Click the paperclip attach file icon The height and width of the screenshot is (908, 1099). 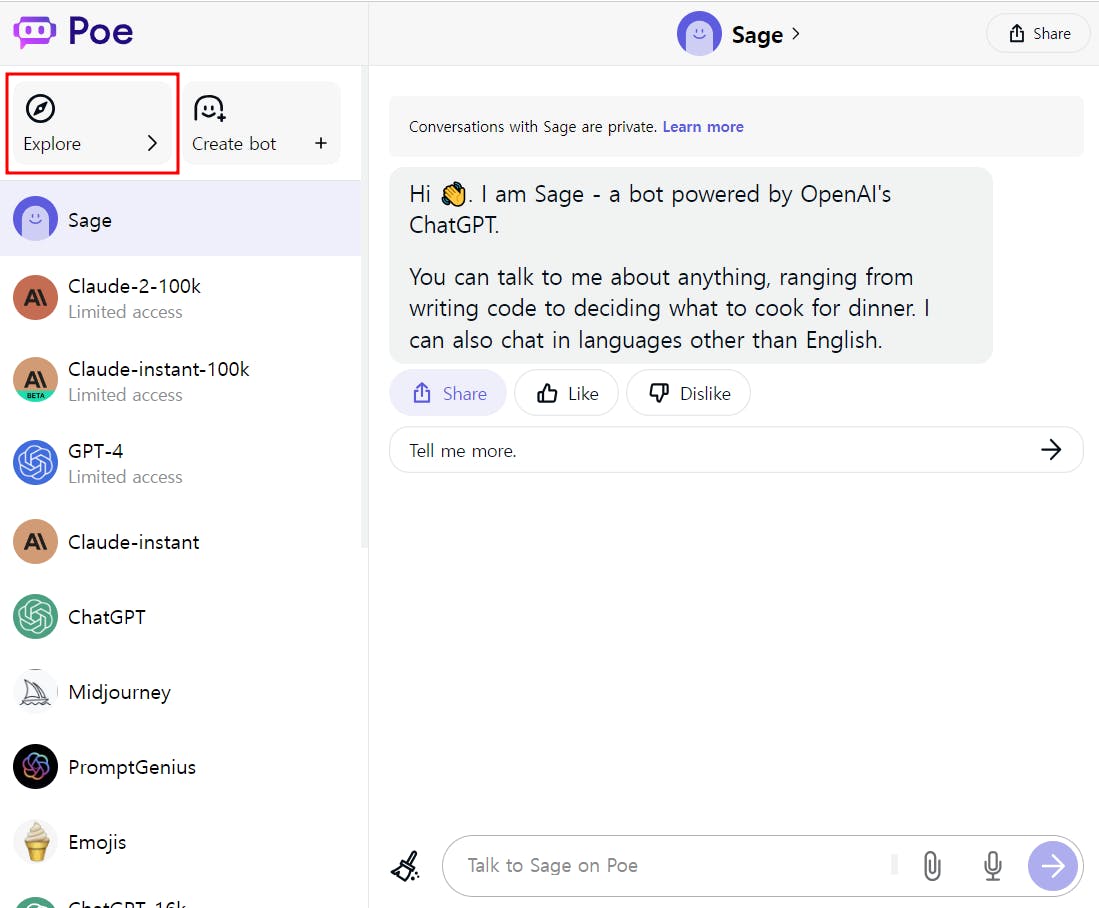tap(932, 866)
